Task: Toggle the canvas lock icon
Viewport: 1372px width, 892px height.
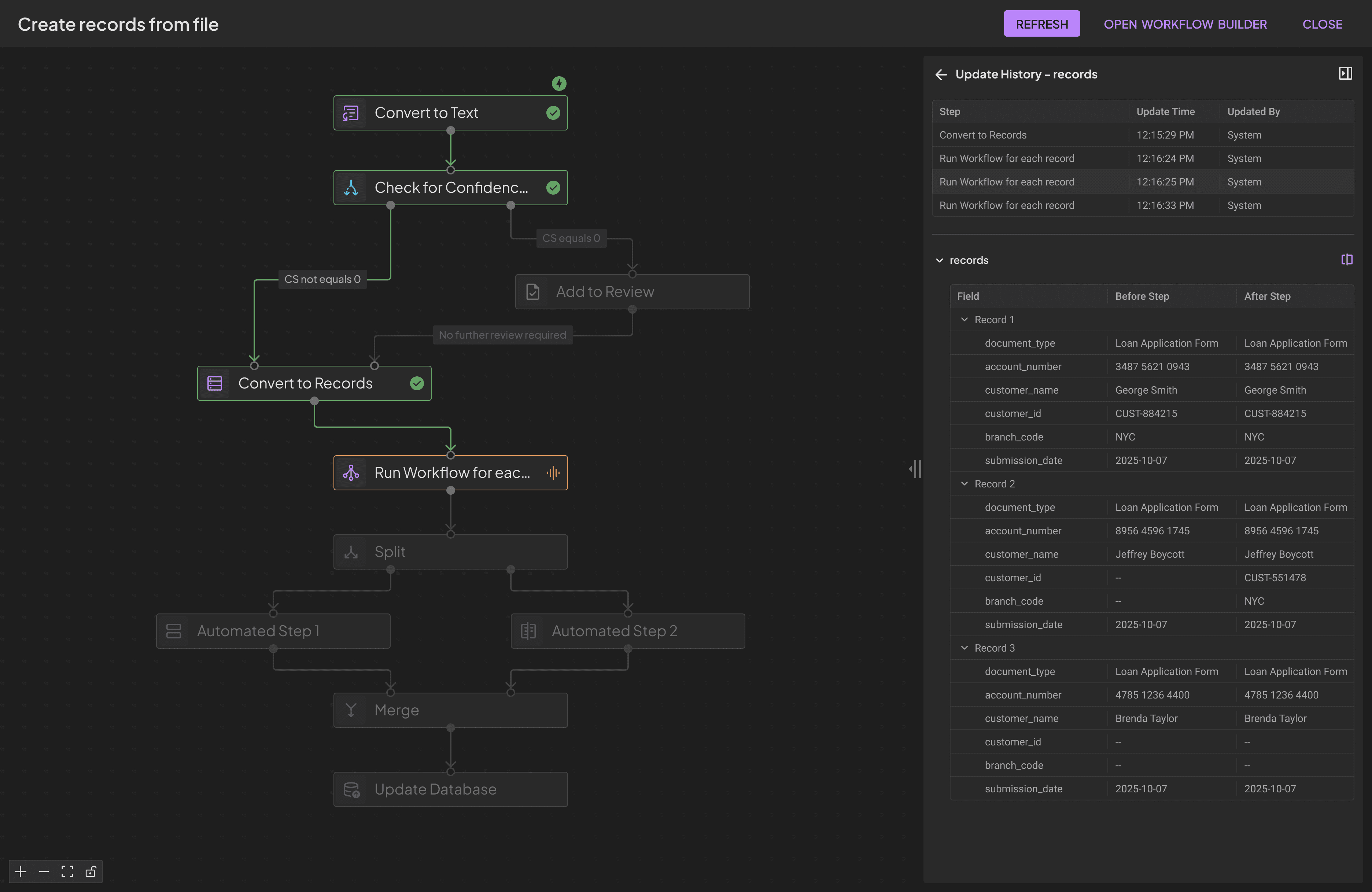Action: 90,871
